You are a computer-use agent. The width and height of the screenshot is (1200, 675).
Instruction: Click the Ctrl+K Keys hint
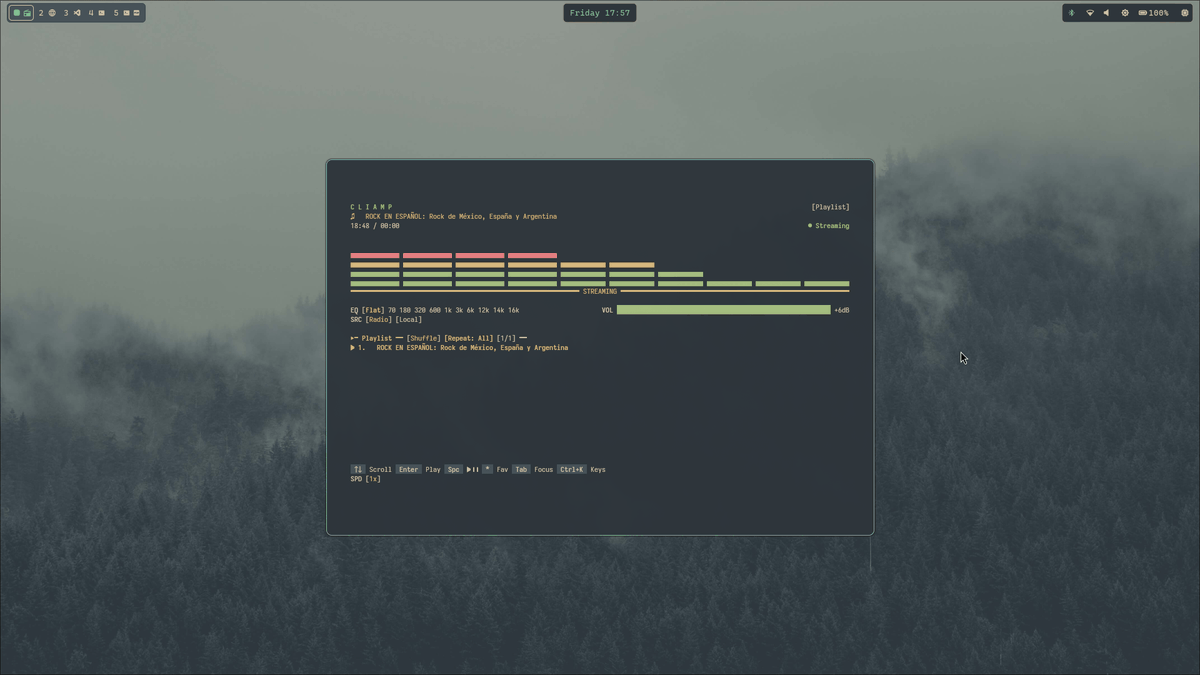click(x=571, y=469)
